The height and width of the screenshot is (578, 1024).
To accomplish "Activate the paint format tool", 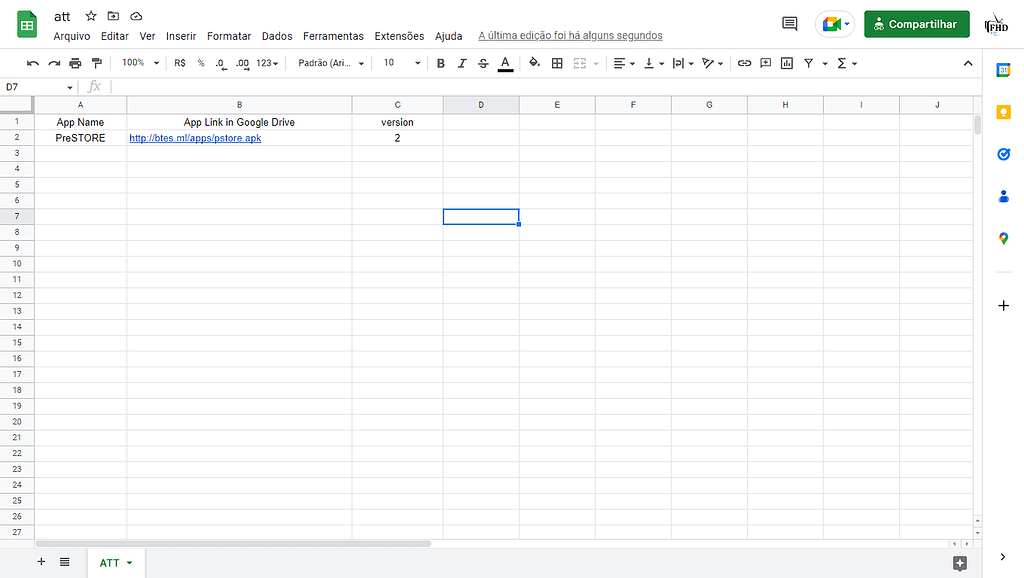I will click(97, 63).
